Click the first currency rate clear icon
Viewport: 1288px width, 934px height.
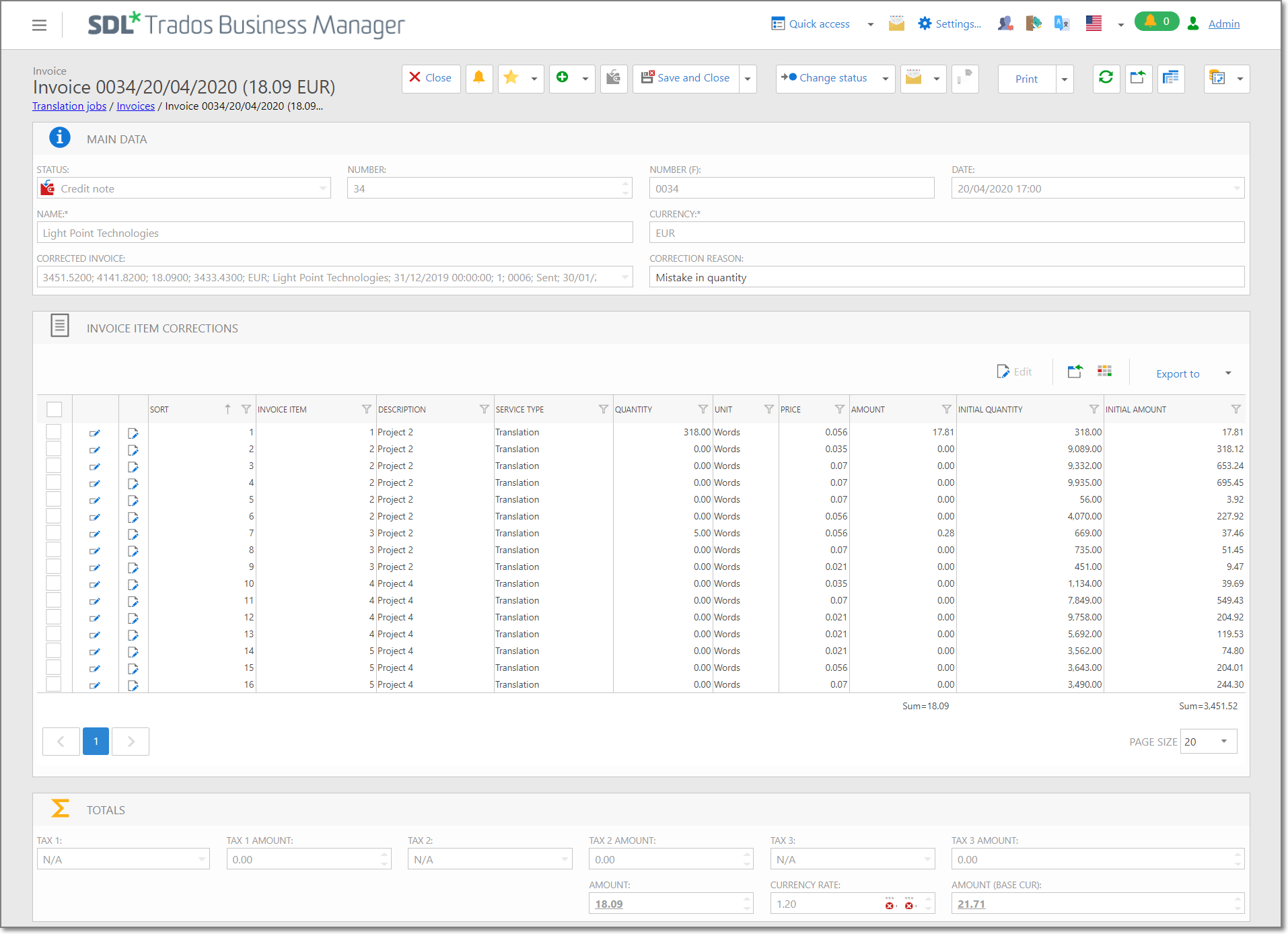(x=890, y=904)
